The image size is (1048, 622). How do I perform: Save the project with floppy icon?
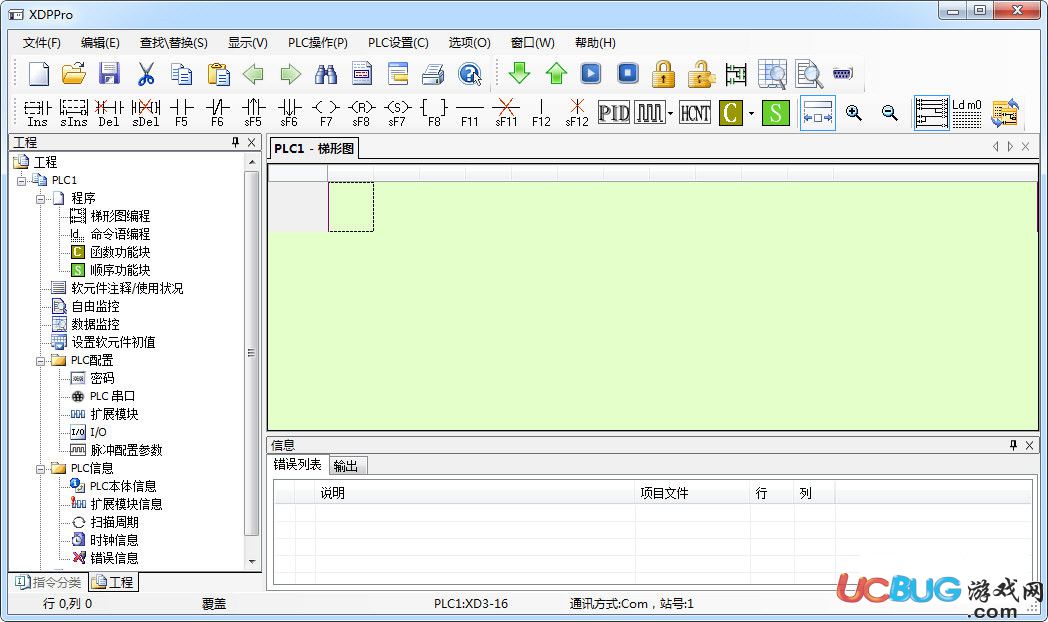[110, 73]
